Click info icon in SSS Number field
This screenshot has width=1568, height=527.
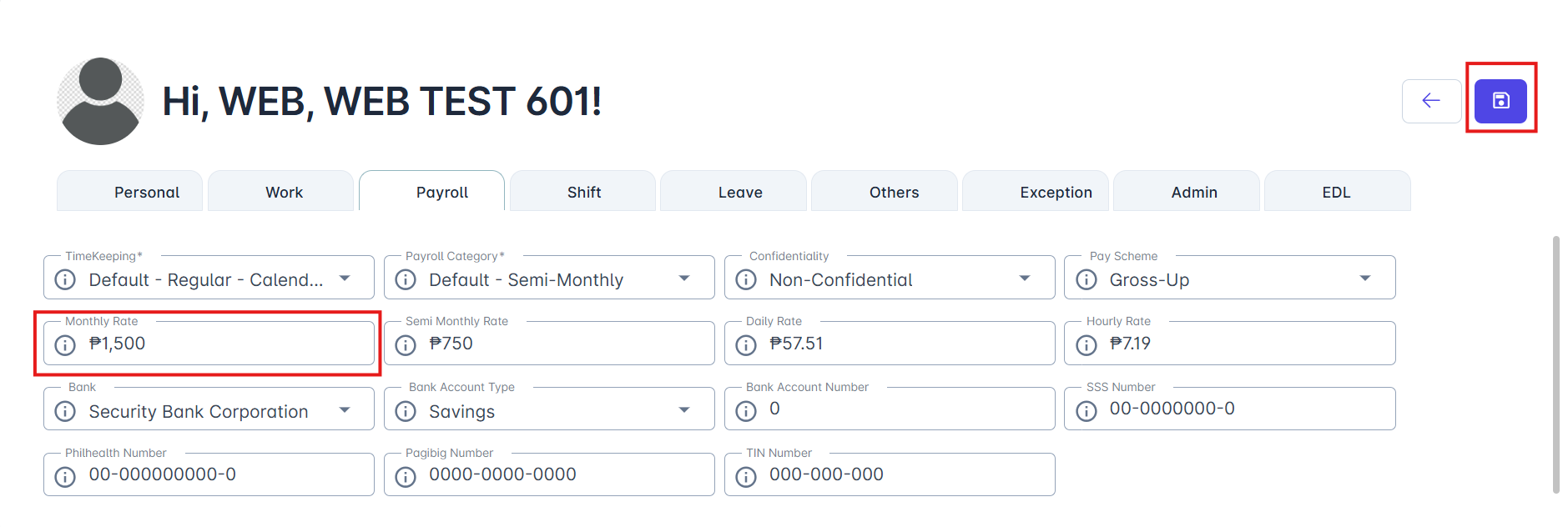1087,410
